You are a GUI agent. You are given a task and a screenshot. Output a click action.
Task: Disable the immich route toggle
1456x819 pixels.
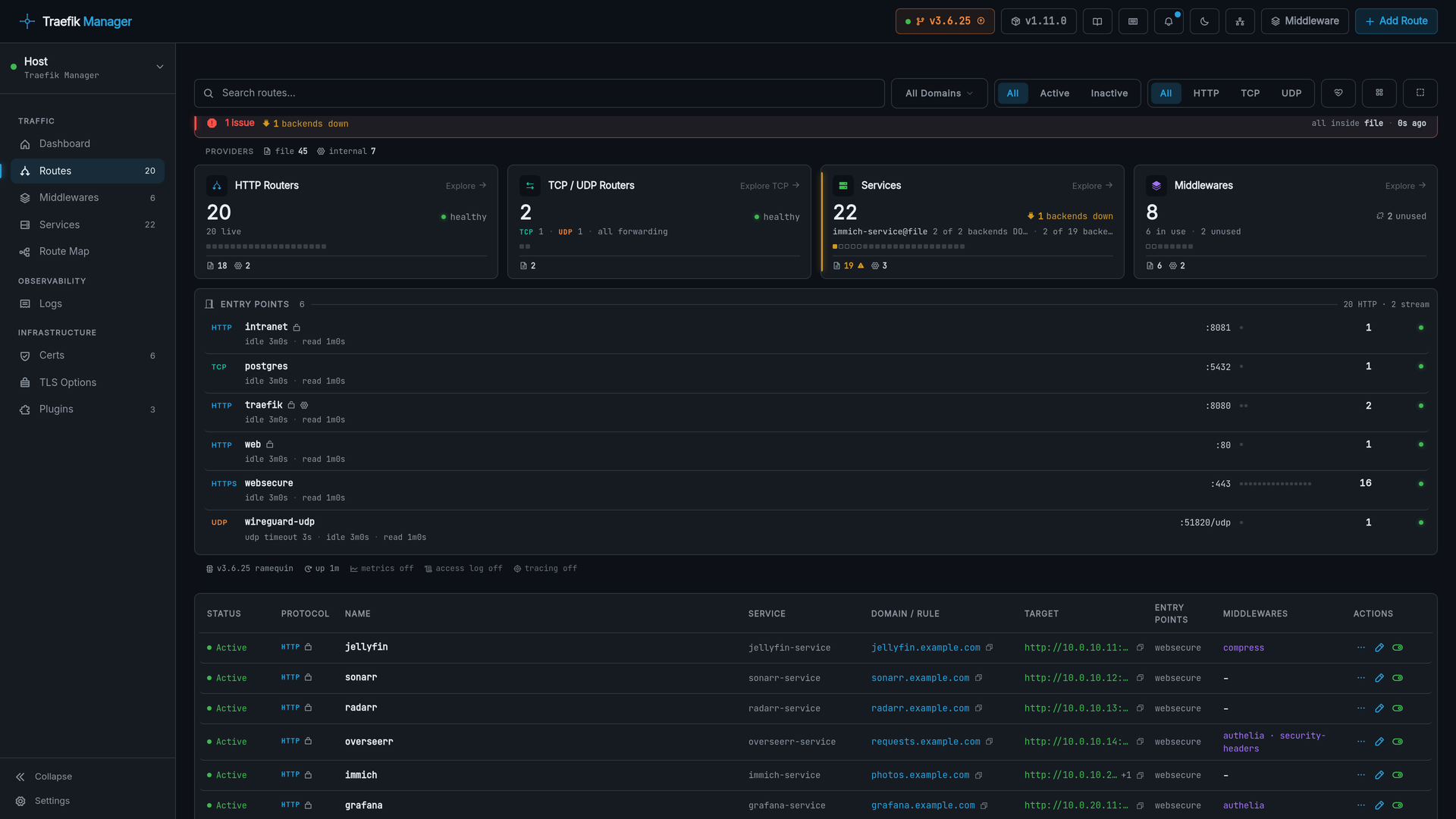point(1398,775)
